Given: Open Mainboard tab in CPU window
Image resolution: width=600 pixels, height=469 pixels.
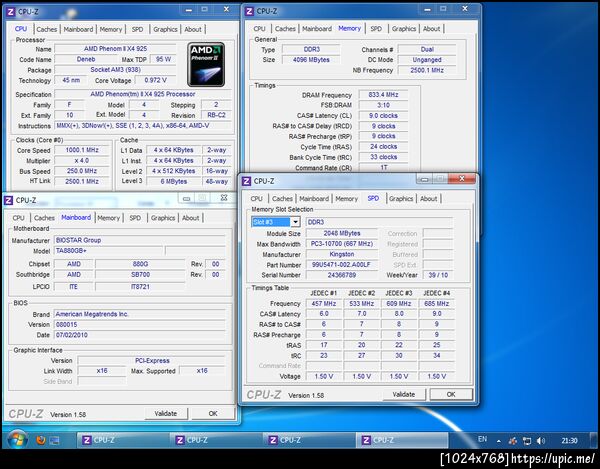Looking at the screenshot, I should coord(78,29).
